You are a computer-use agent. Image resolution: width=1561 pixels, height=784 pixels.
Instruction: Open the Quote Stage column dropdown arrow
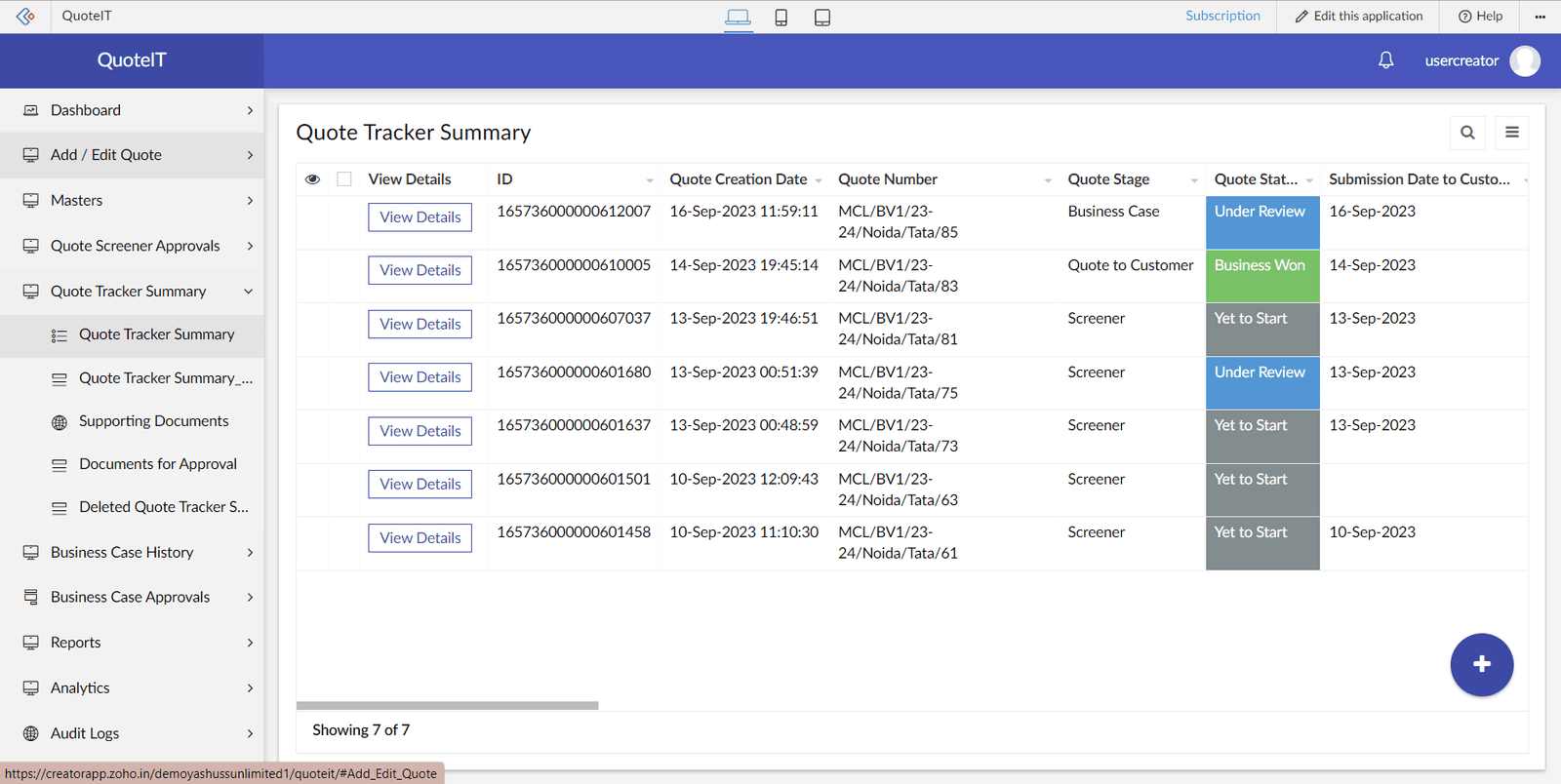(1194, 180)
